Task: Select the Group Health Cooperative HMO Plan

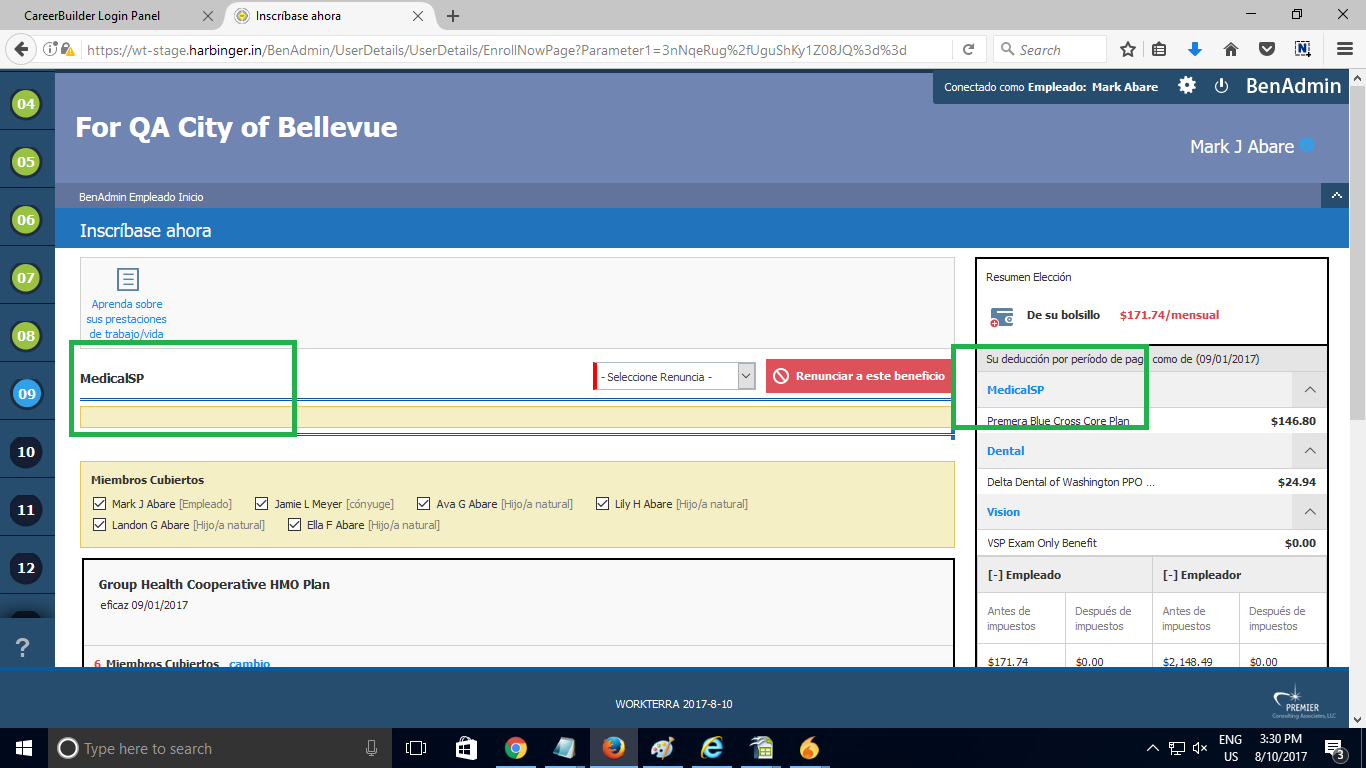Action: tap(214, 584)
